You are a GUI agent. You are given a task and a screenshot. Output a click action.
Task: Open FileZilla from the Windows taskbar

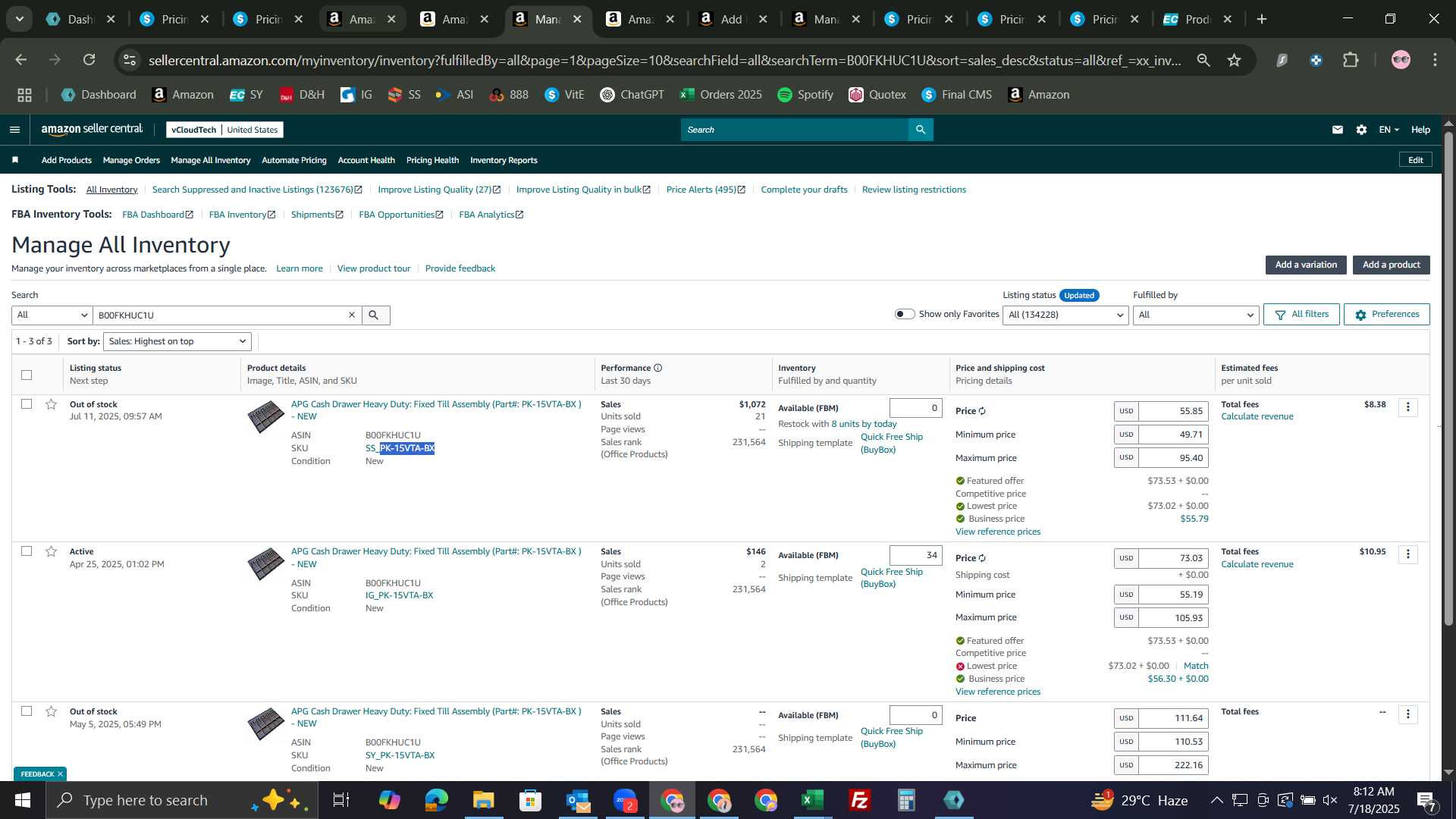(859, 800)
